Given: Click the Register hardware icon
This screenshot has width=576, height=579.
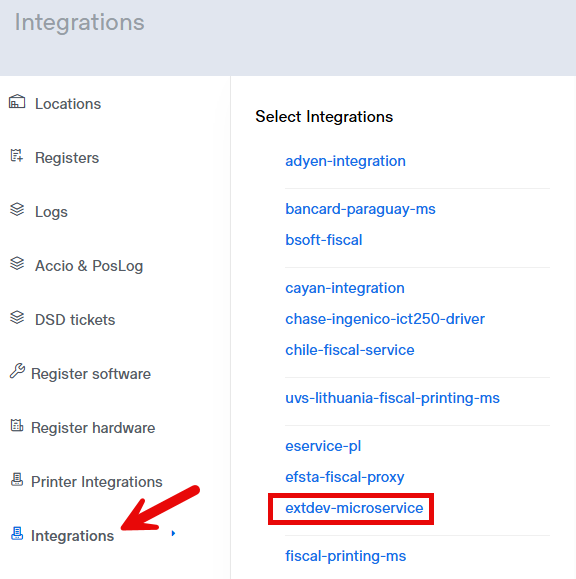Looking at the screenshot, I should [x=17, y=425].
